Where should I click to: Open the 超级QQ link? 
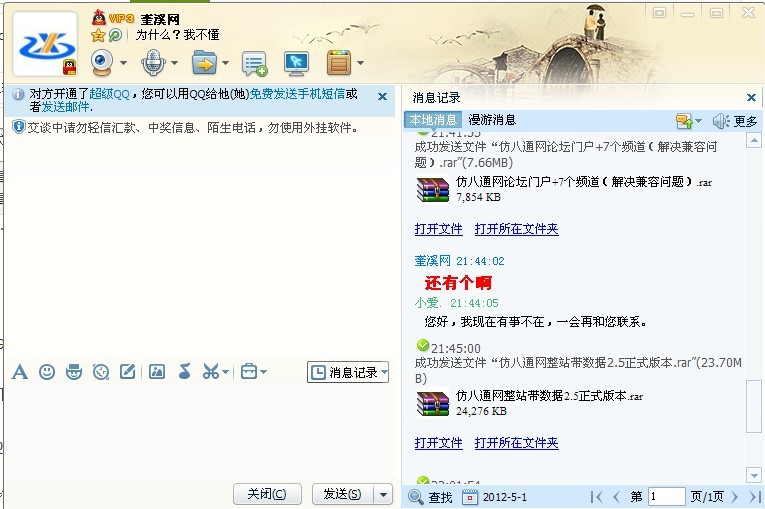(109, 94)
